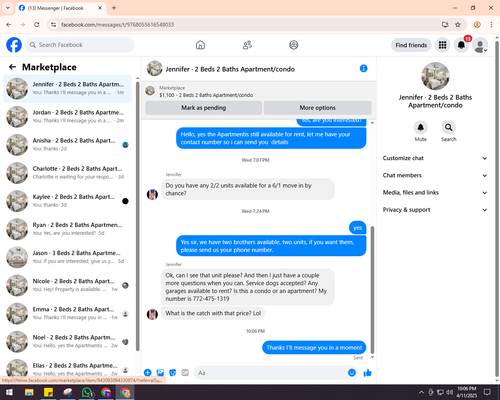The height and width of the screenshot is (400, 500).
Task: Open Sticky Notes from taskbar
Action: (48, 392)
